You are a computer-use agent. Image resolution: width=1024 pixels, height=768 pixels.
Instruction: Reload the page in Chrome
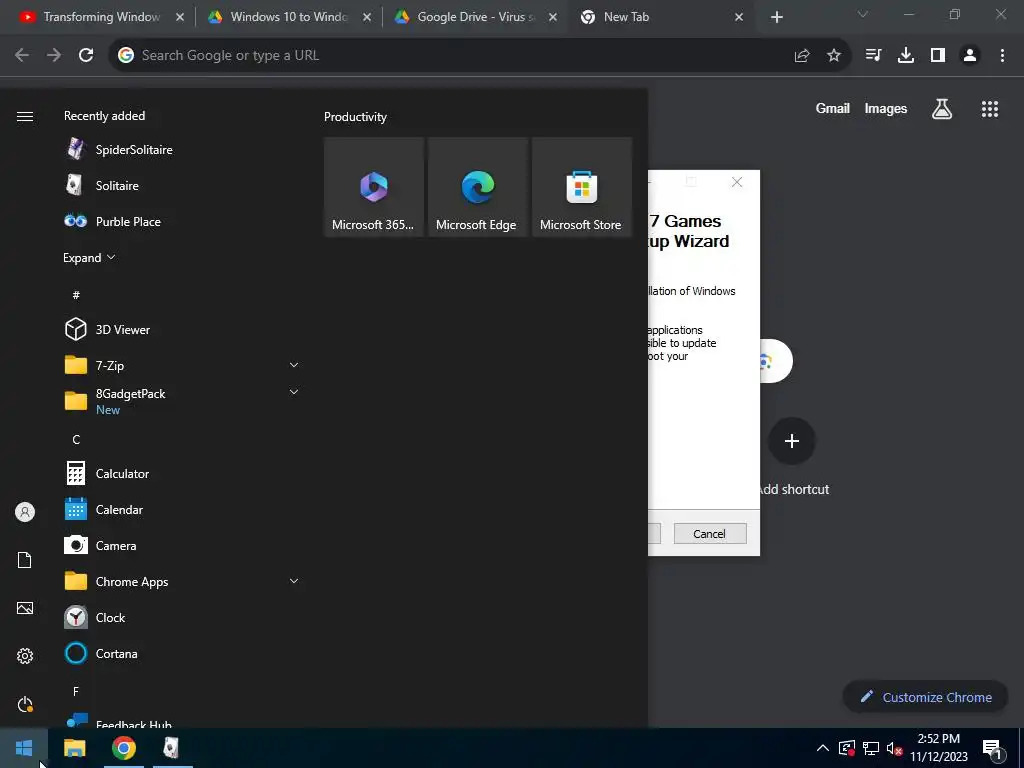[86, 55]
